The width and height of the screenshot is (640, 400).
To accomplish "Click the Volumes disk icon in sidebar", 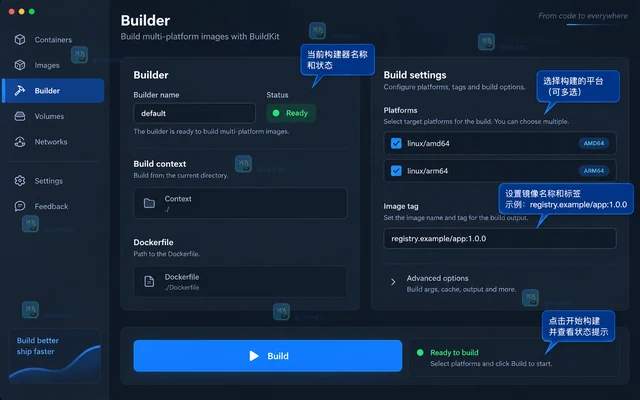I will pos(20,116).
